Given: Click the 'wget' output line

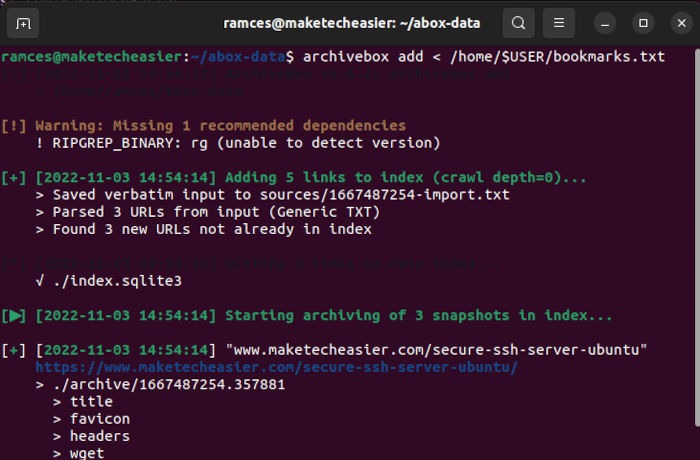Looking at the screenshot, I should pyautogui.click(x=79, y=453).
